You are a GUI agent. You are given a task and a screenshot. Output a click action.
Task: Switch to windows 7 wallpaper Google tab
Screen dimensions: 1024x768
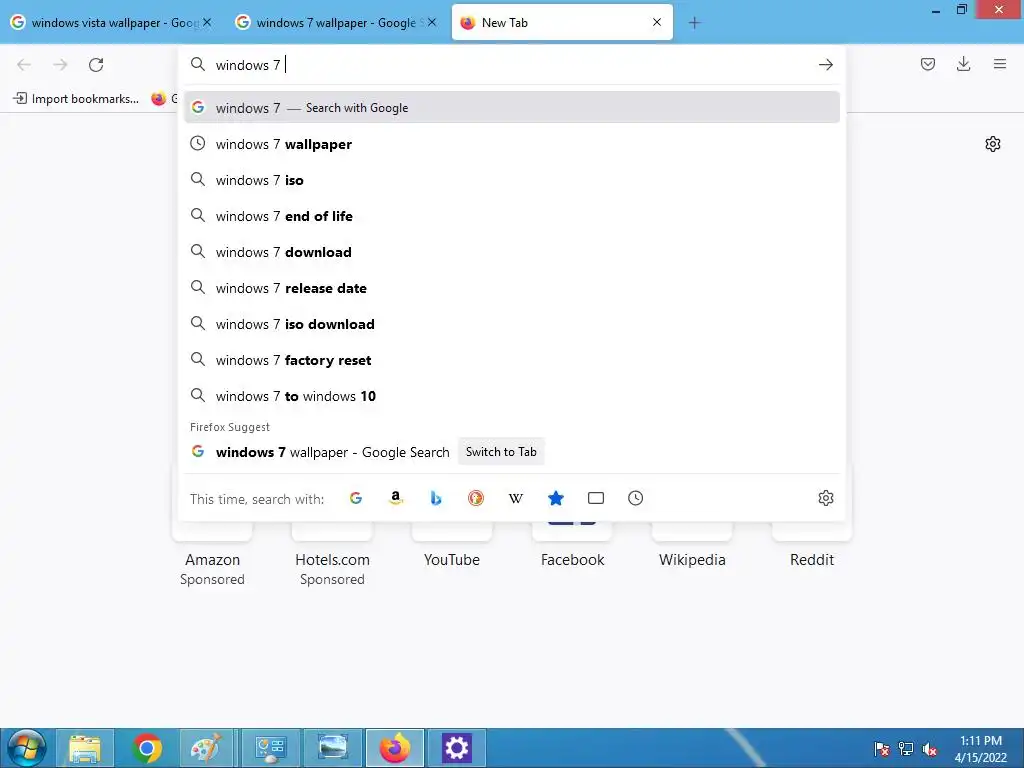[337, 23]
